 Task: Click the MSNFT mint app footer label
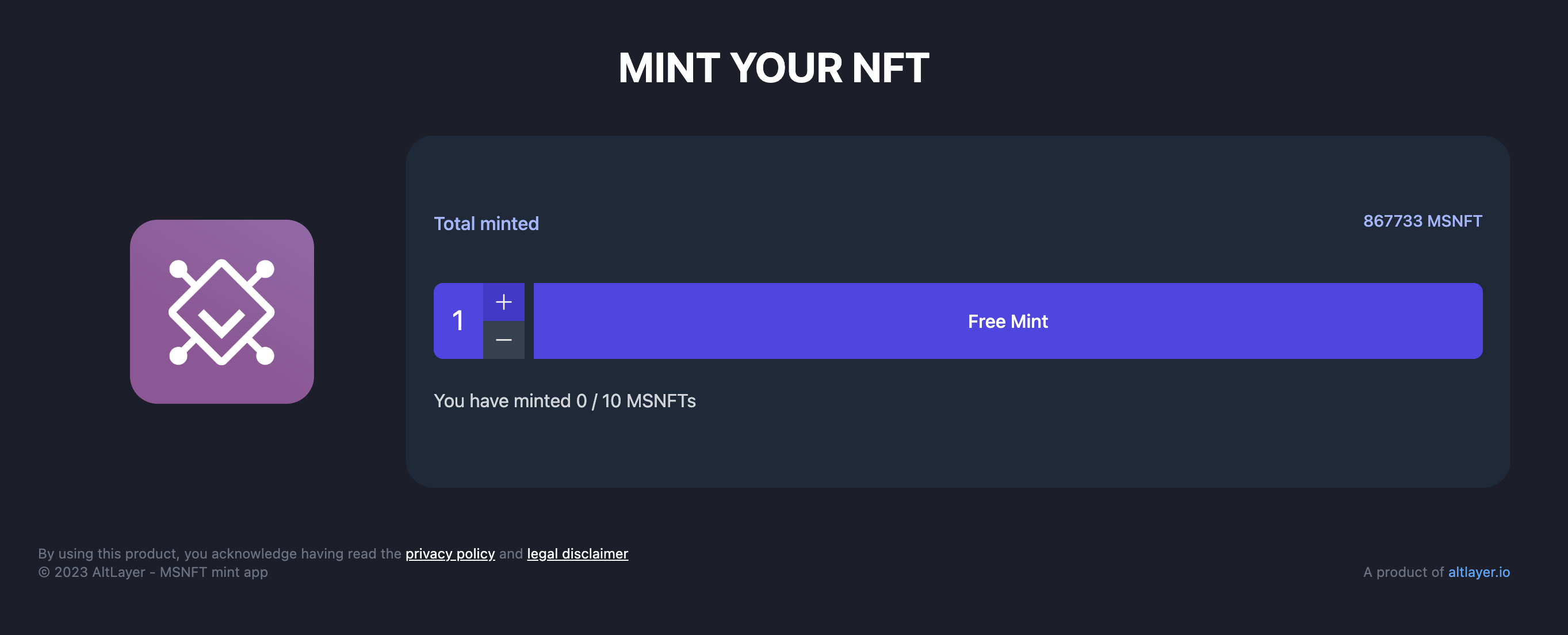click(x=213, y=572)
